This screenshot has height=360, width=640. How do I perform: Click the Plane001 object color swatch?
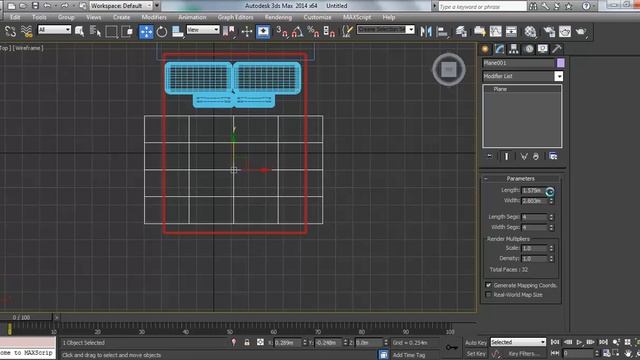[560, 63]
